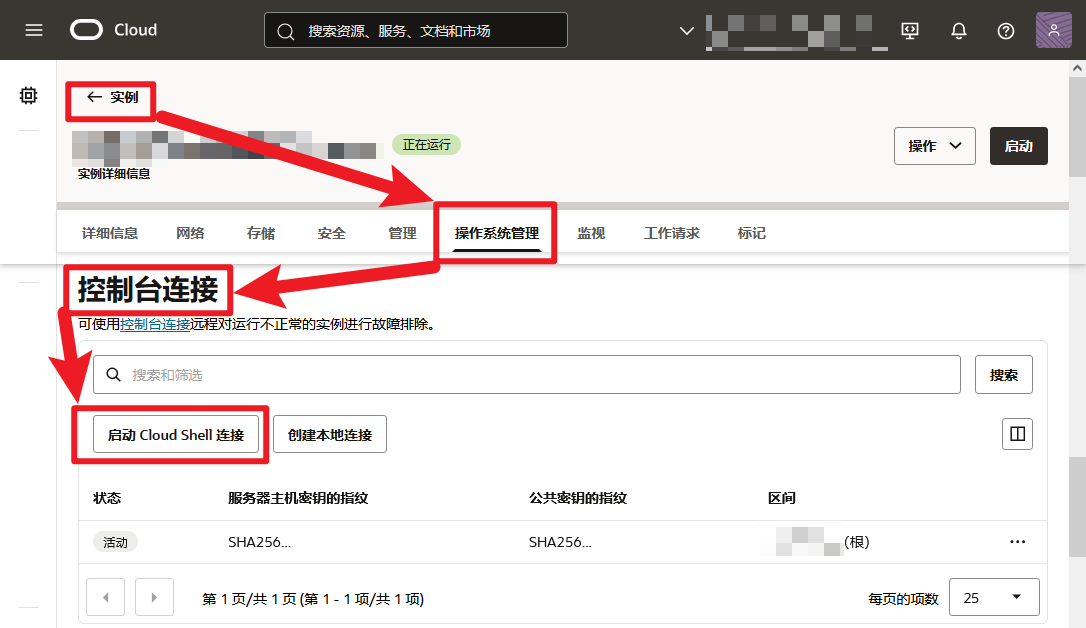This screenshot has width=1086, height=628.
Task: Click 创建本地连接 button
Action: [x=330, y=434]
